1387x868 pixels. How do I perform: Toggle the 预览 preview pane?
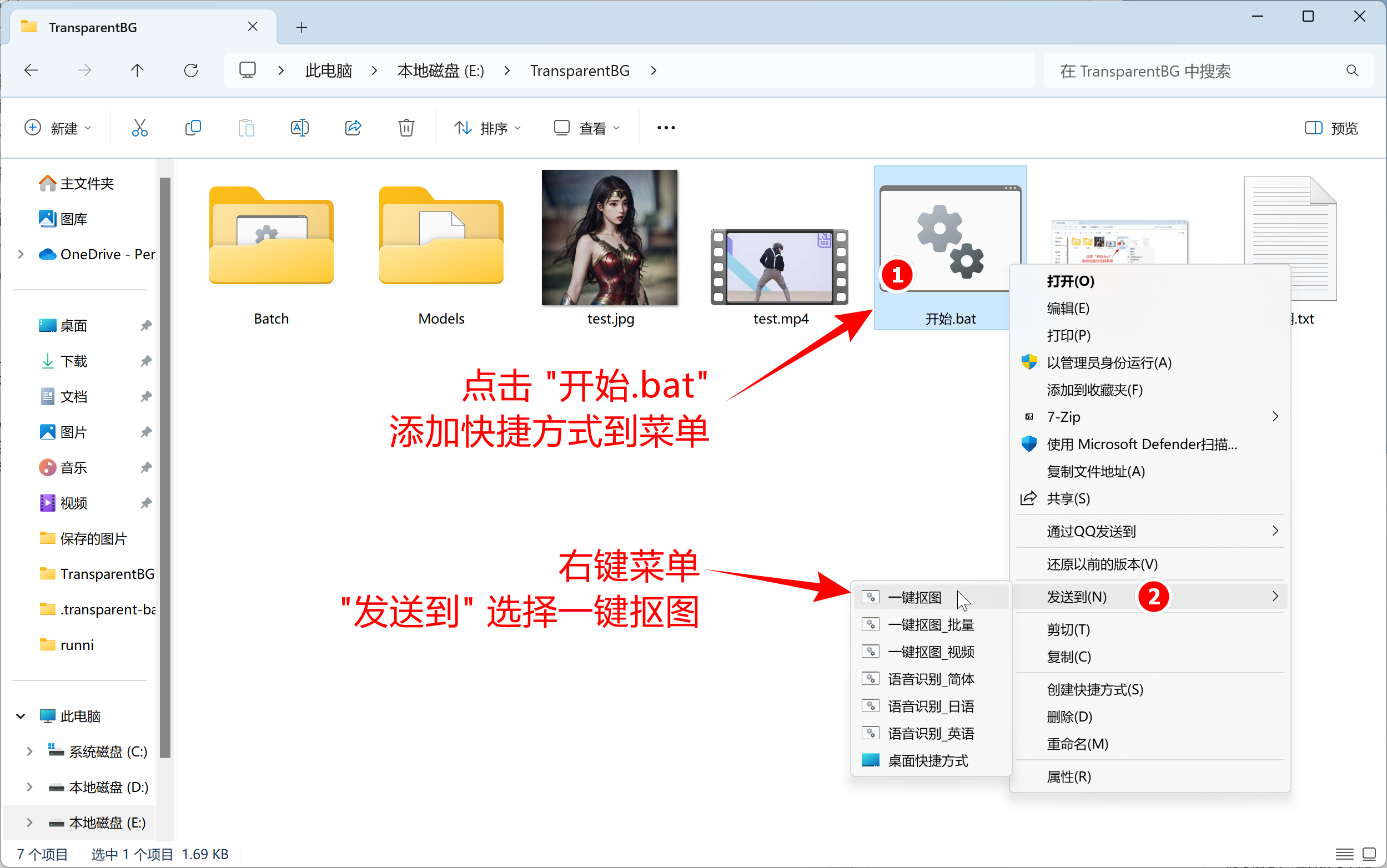tap(1331, 128)
